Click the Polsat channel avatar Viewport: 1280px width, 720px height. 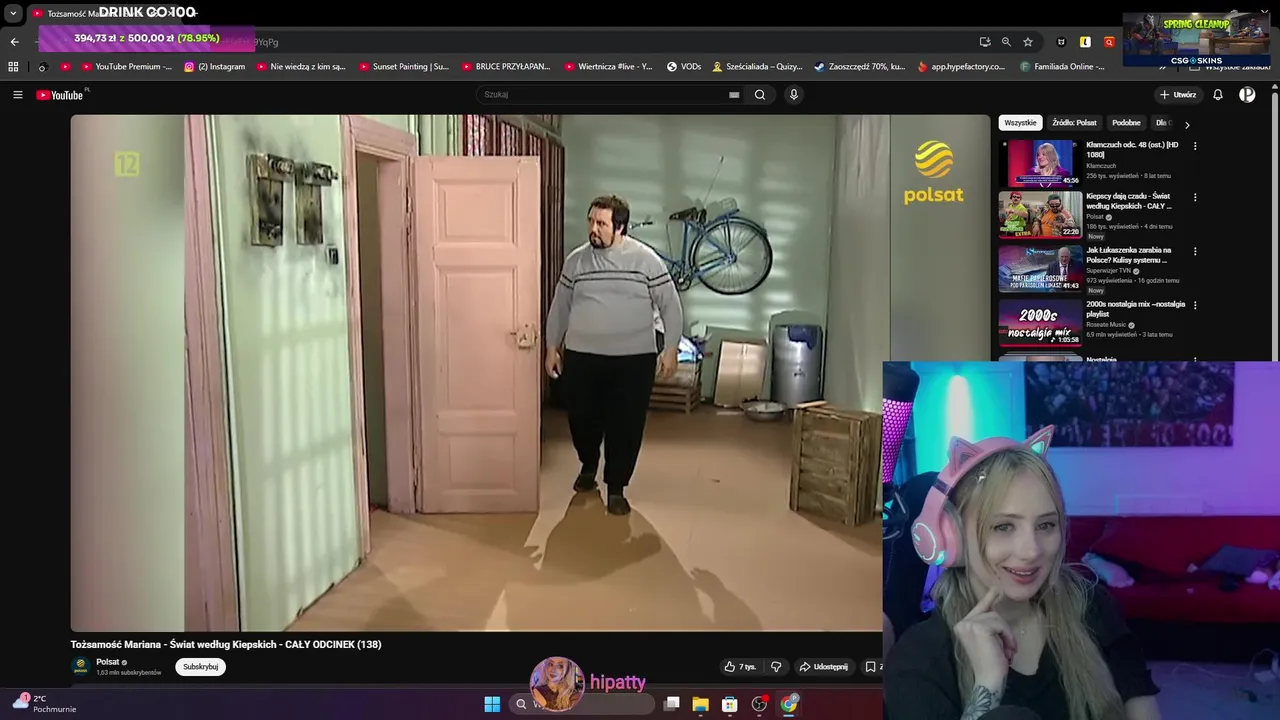coord(80,666)
